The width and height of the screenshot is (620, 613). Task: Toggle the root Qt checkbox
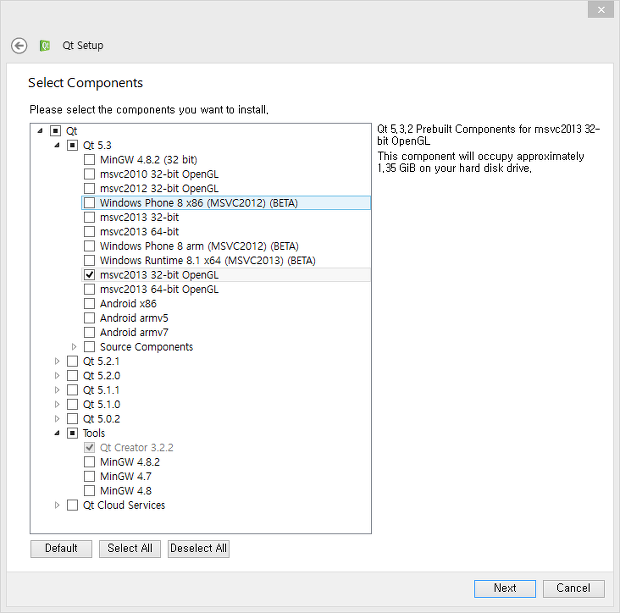click(x=55, y=131)
